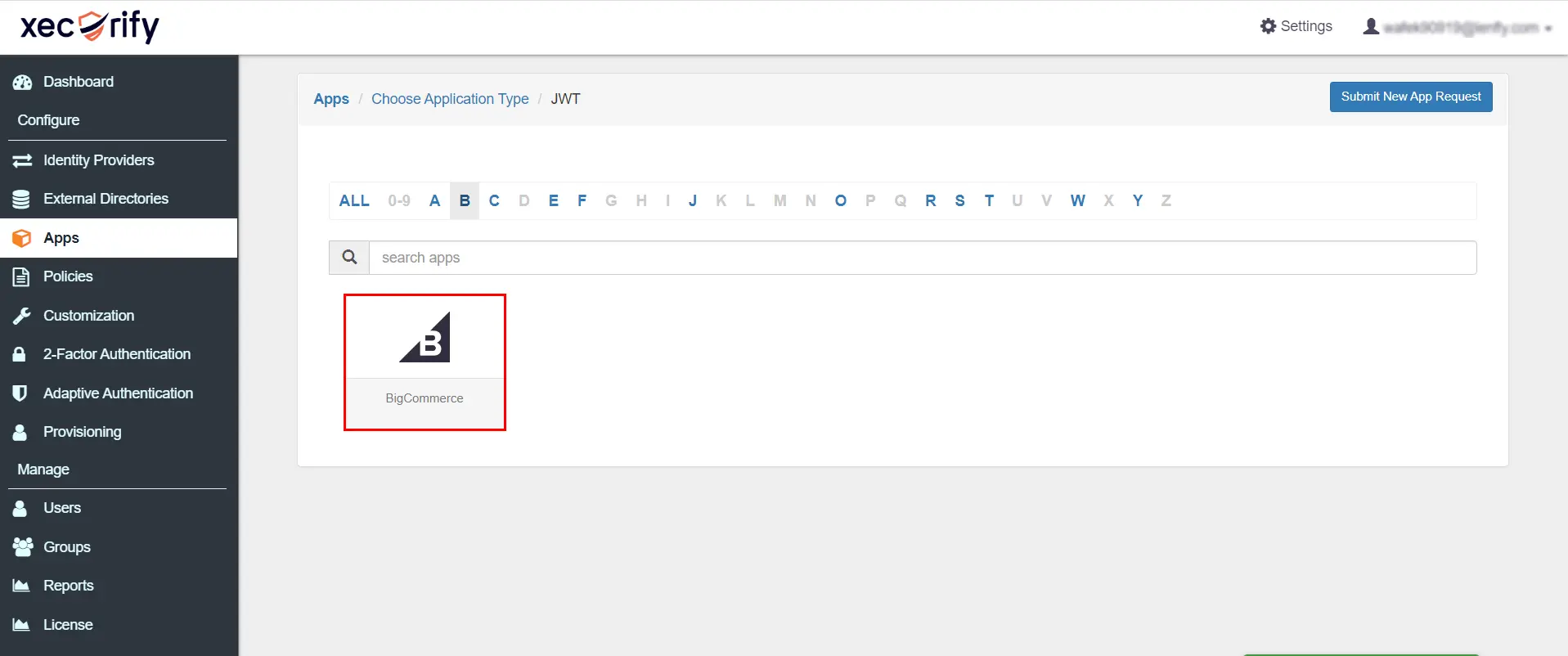1568x656 pixels.
Task: Click the Settings gear icon
Action: [1269, 26]
